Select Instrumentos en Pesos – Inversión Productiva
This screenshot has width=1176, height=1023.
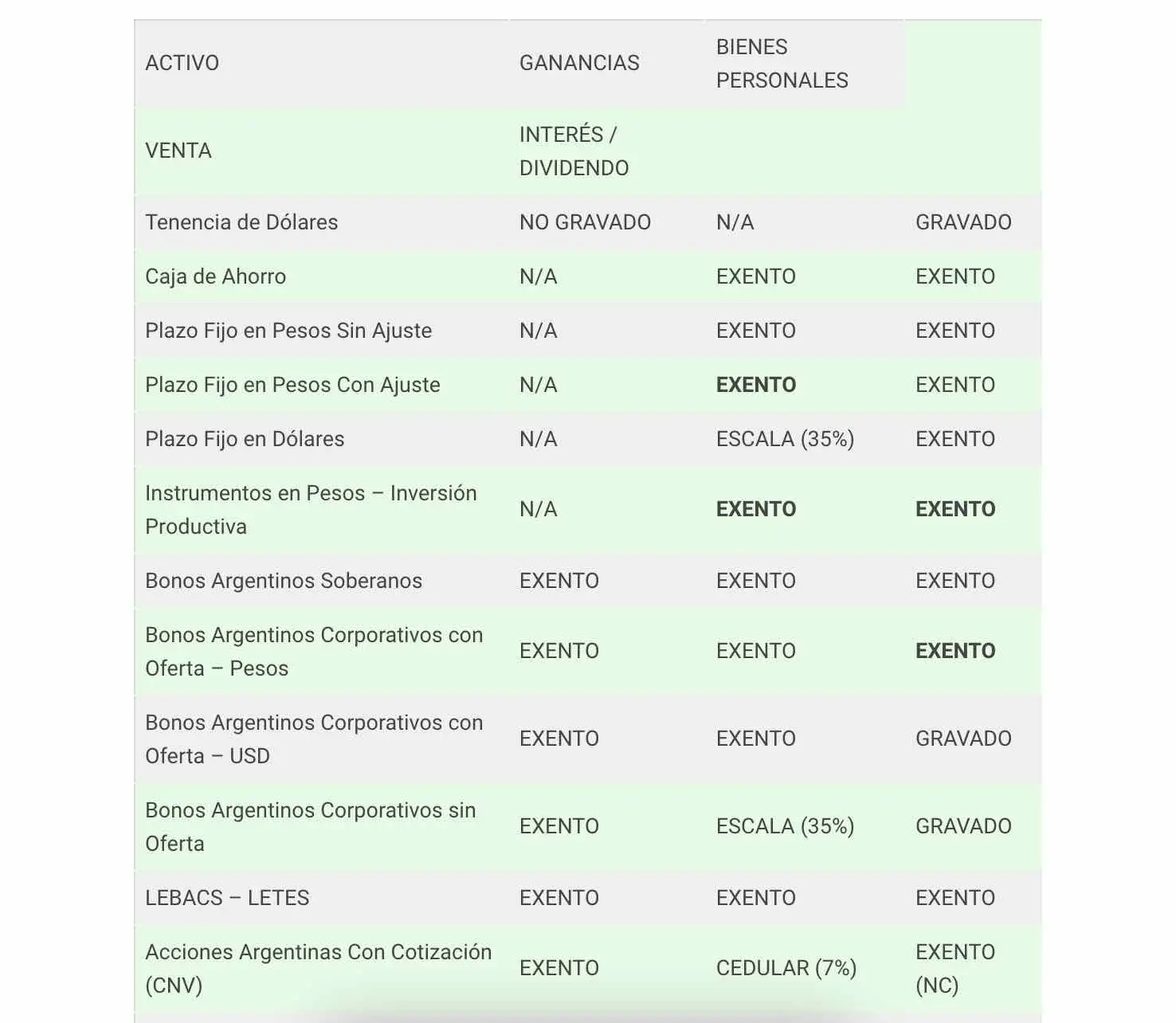click(311, 510)
